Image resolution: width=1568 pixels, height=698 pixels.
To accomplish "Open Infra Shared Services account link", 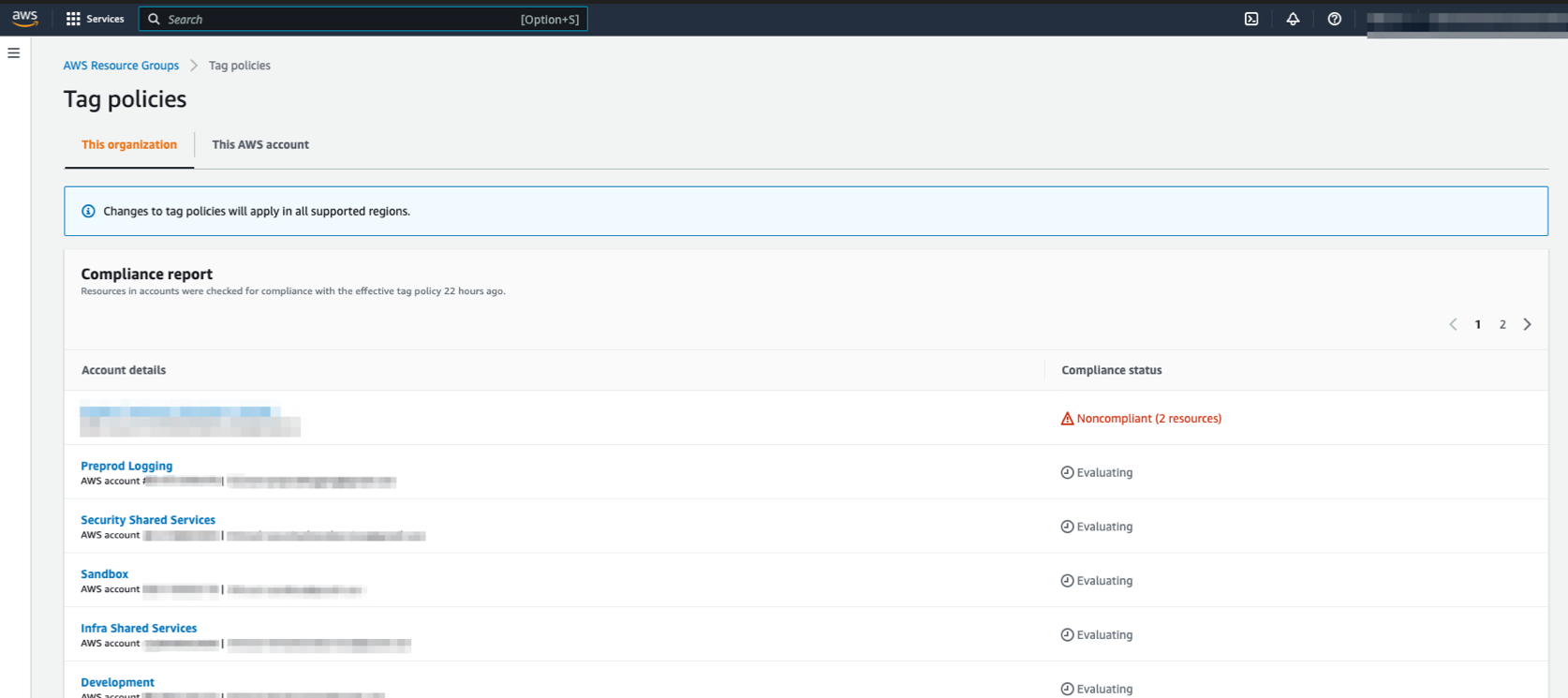I will click(x=139, y=629).
